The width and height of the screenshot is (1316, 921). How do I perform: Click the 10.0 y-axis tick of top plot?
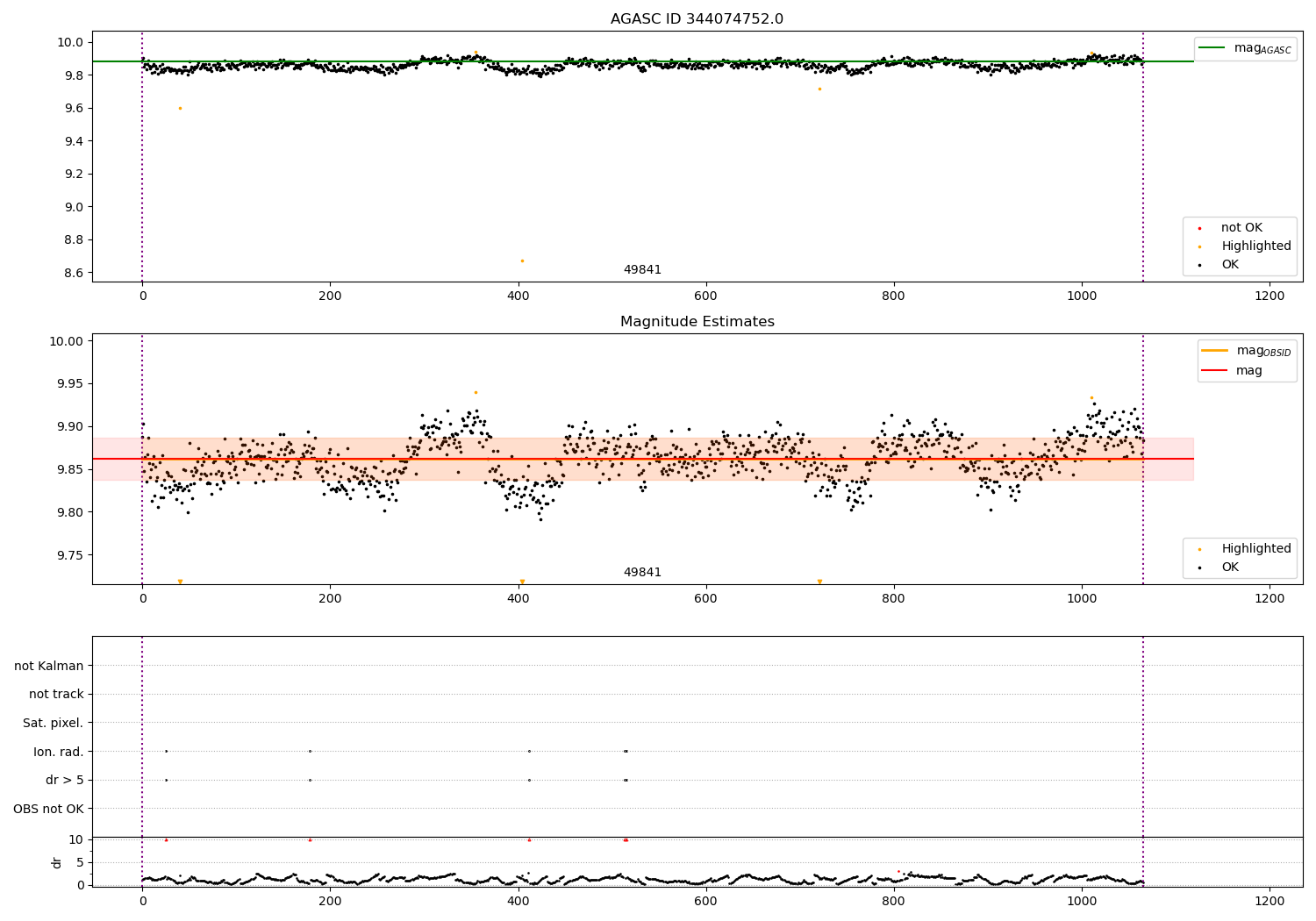pos(71,42)
